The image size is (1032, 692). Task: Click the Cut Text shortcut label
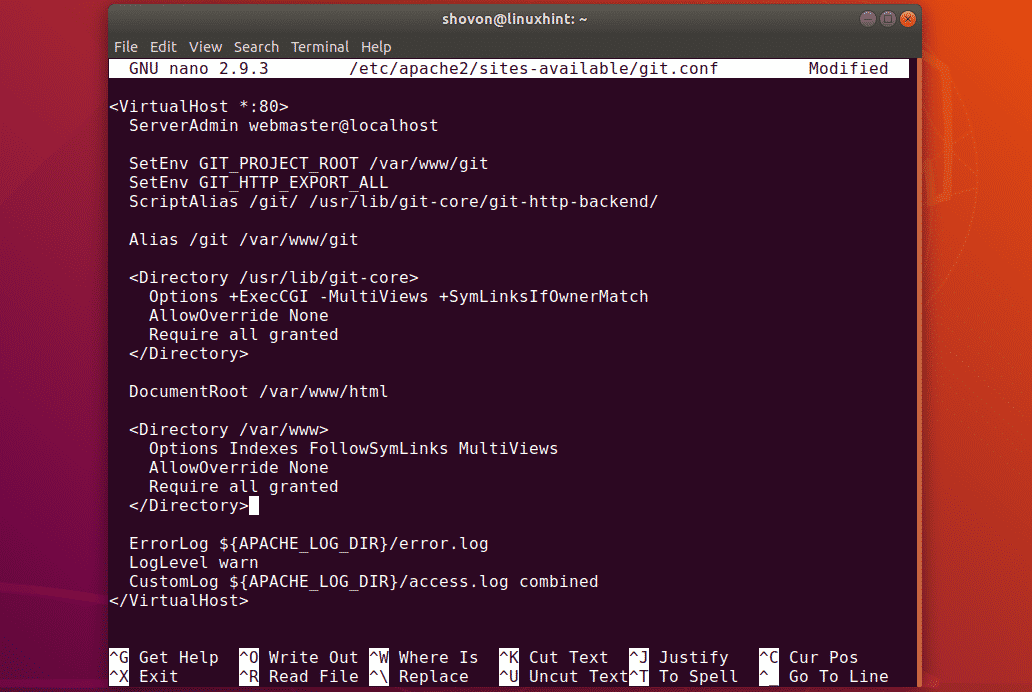tap(568, 657)
